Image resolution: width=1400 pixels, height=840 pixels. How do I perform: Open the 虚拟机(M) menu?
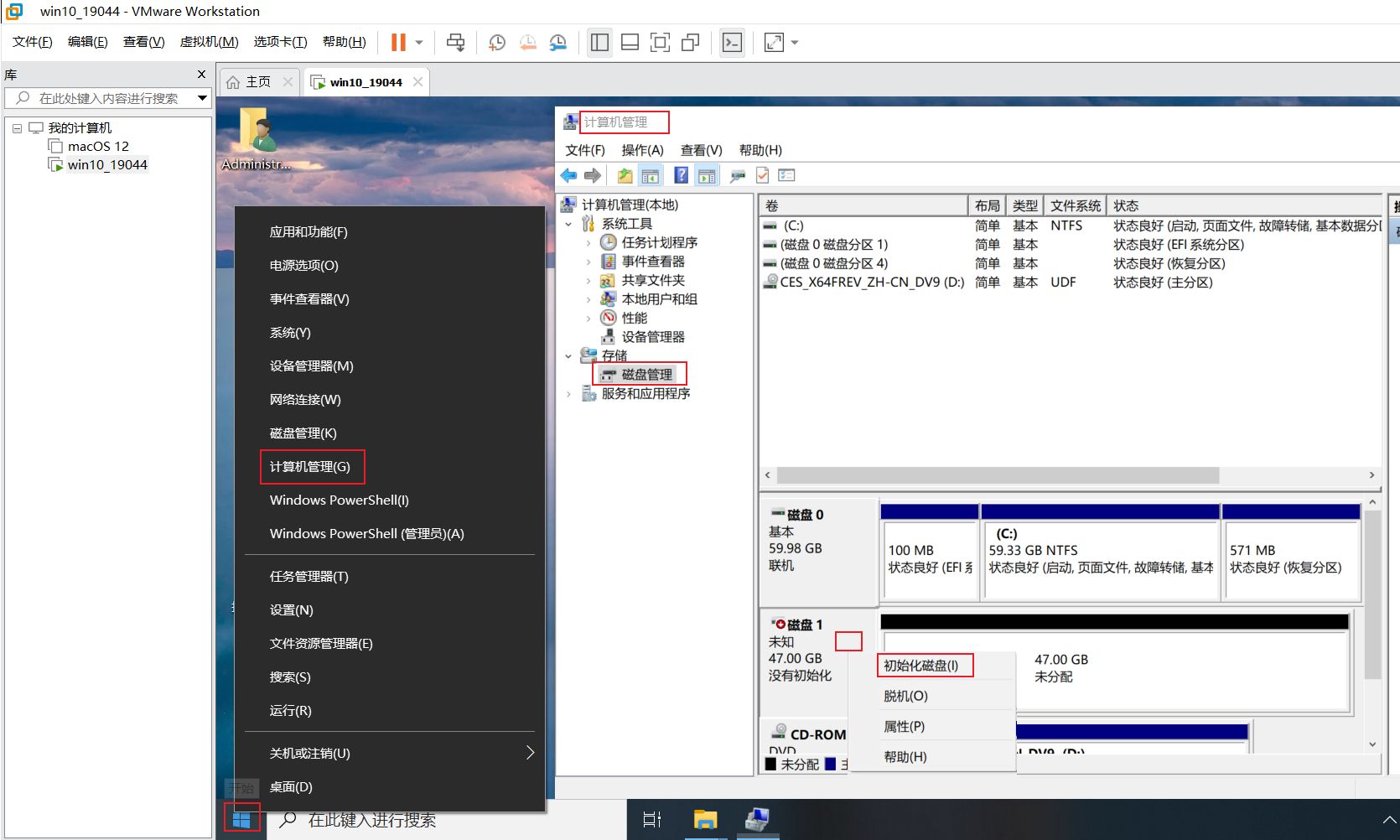tap(209, 42)
